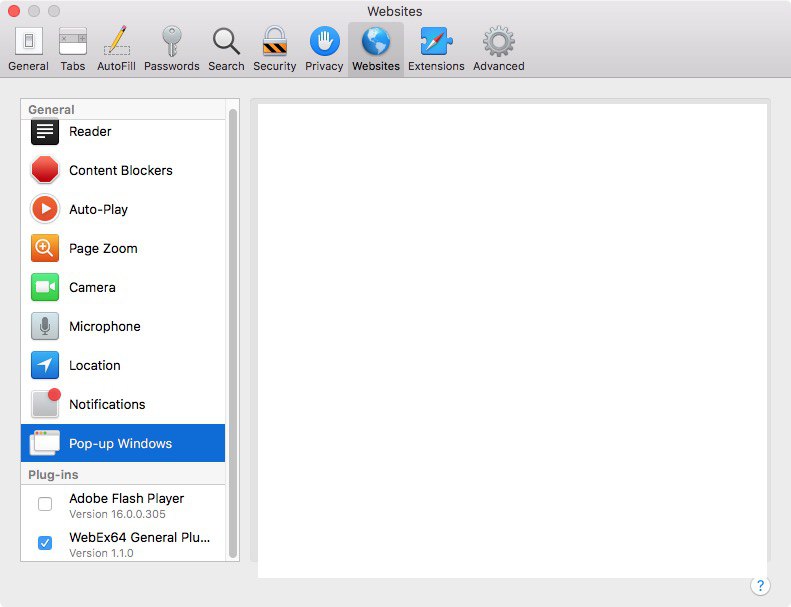Enable the Adobe Flash Player checkbox

45,504
